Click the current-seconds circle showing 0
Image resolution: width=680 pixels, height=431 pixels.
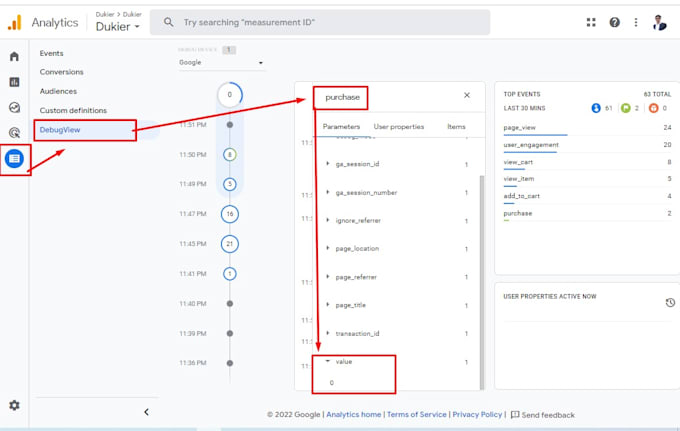tap(229, 95)
